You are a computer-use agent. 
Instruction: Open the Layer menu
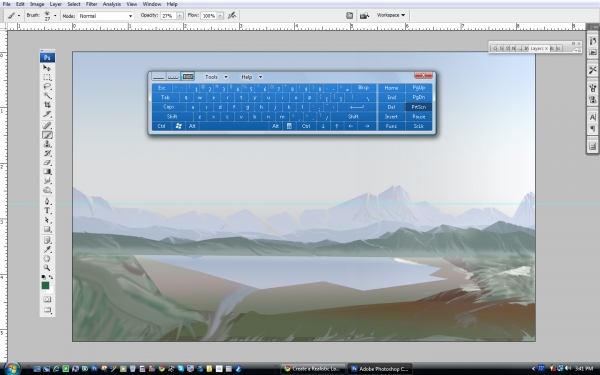[x=55, y=4]
